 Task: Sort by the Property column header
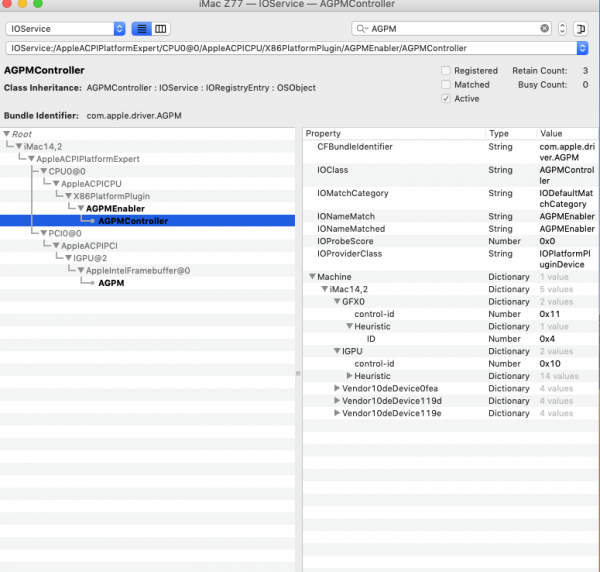pos(394,133)
